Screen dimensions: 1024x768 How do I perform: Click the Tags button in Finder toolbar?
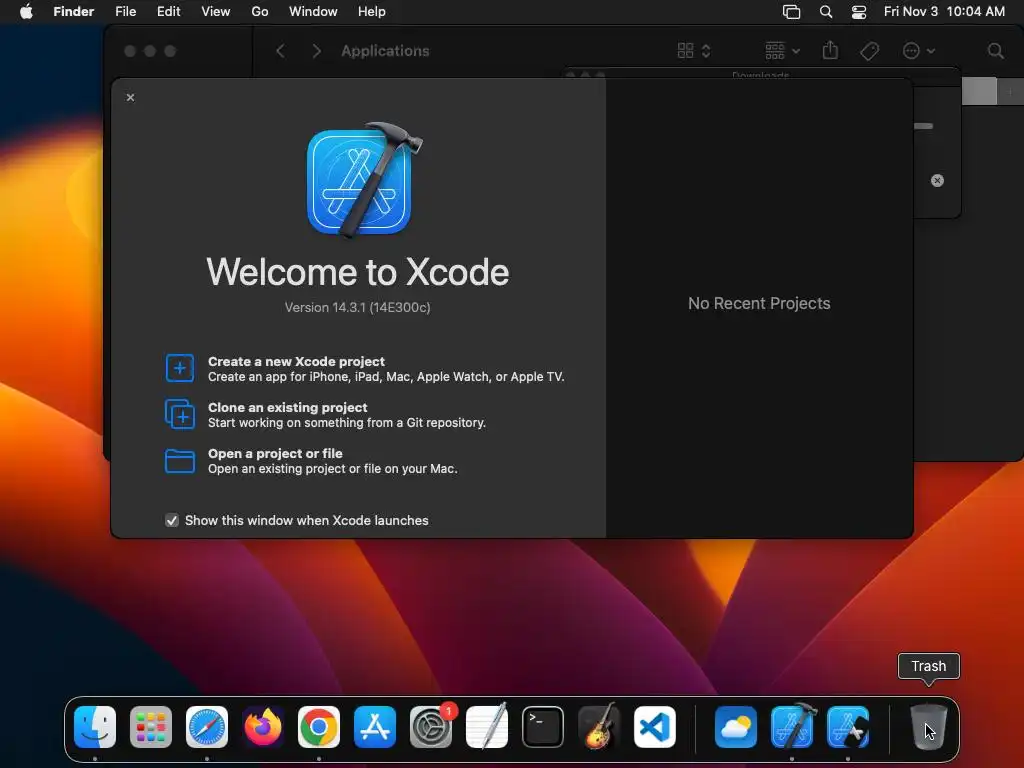[x=869, y=51]
